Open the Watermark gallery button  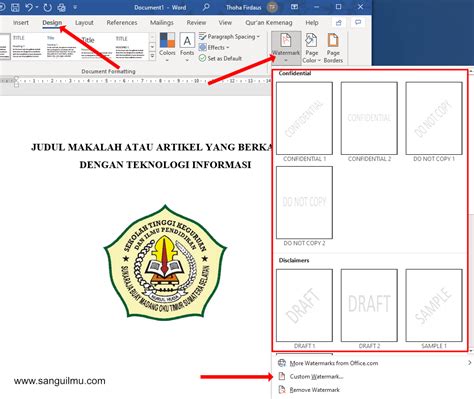tap(286, 47)
